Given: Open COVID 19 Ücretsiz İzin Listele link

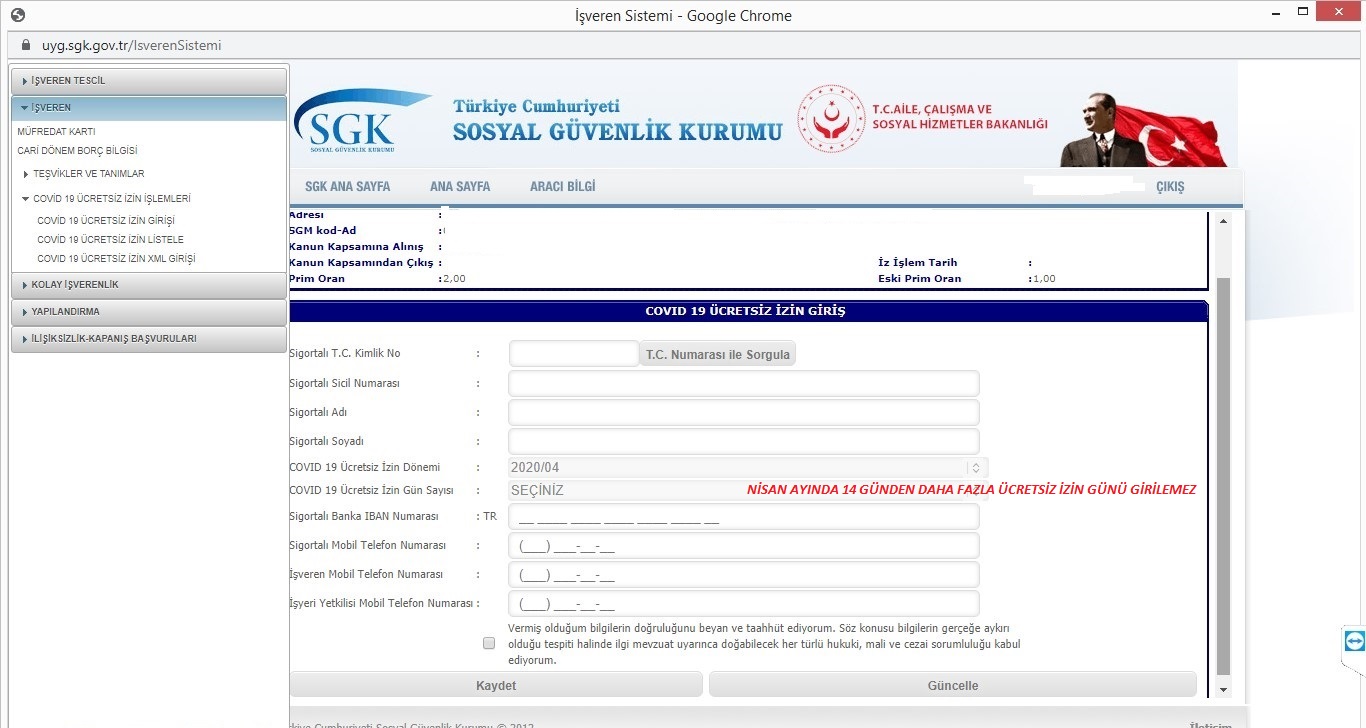Looking at the screenshot, I should click(110, 240).
